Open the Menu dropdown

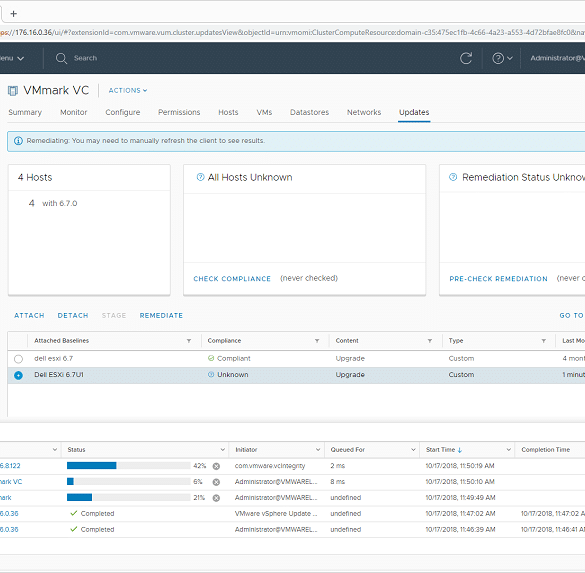click(12, 58)
